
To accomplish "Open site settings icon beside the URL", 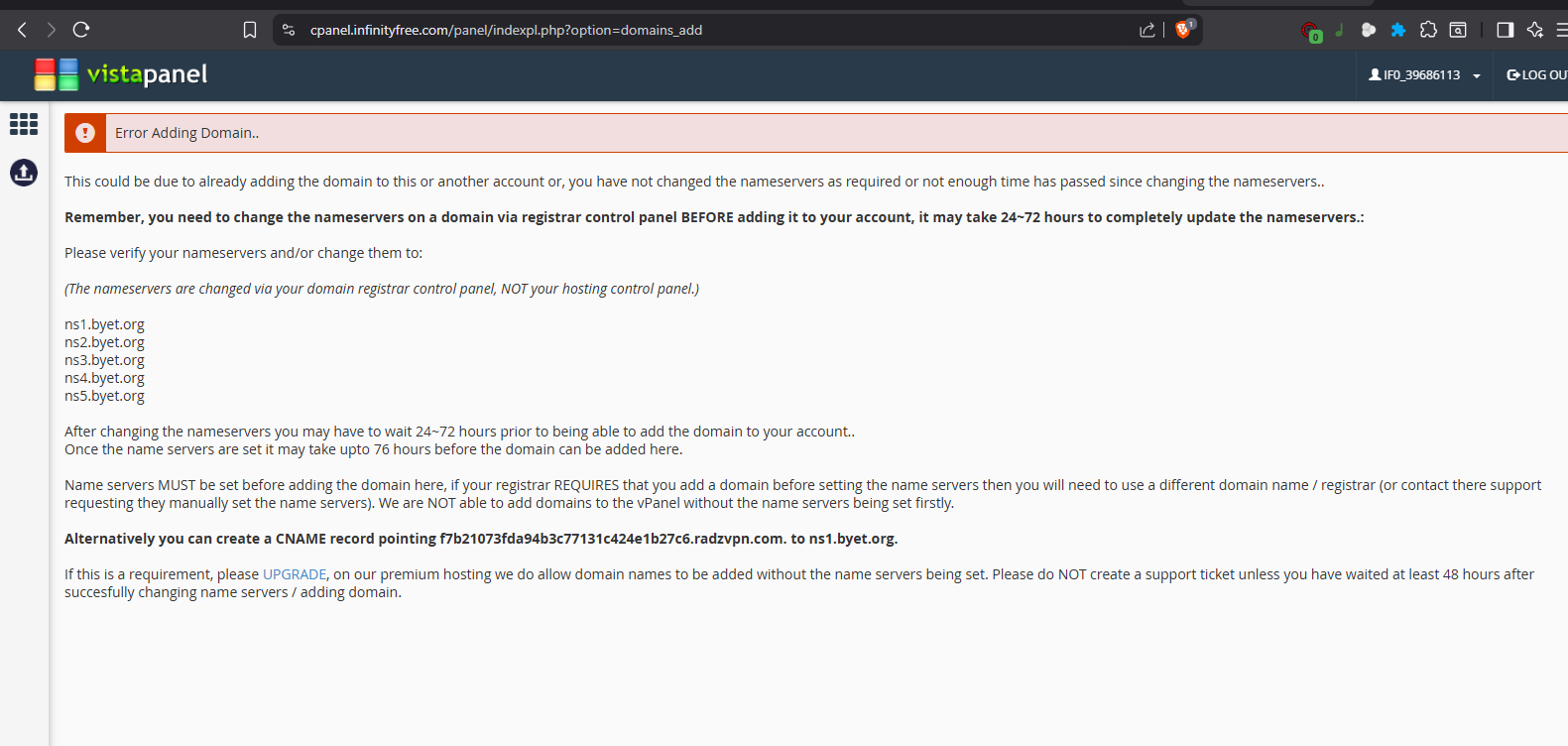I will 289,30.
